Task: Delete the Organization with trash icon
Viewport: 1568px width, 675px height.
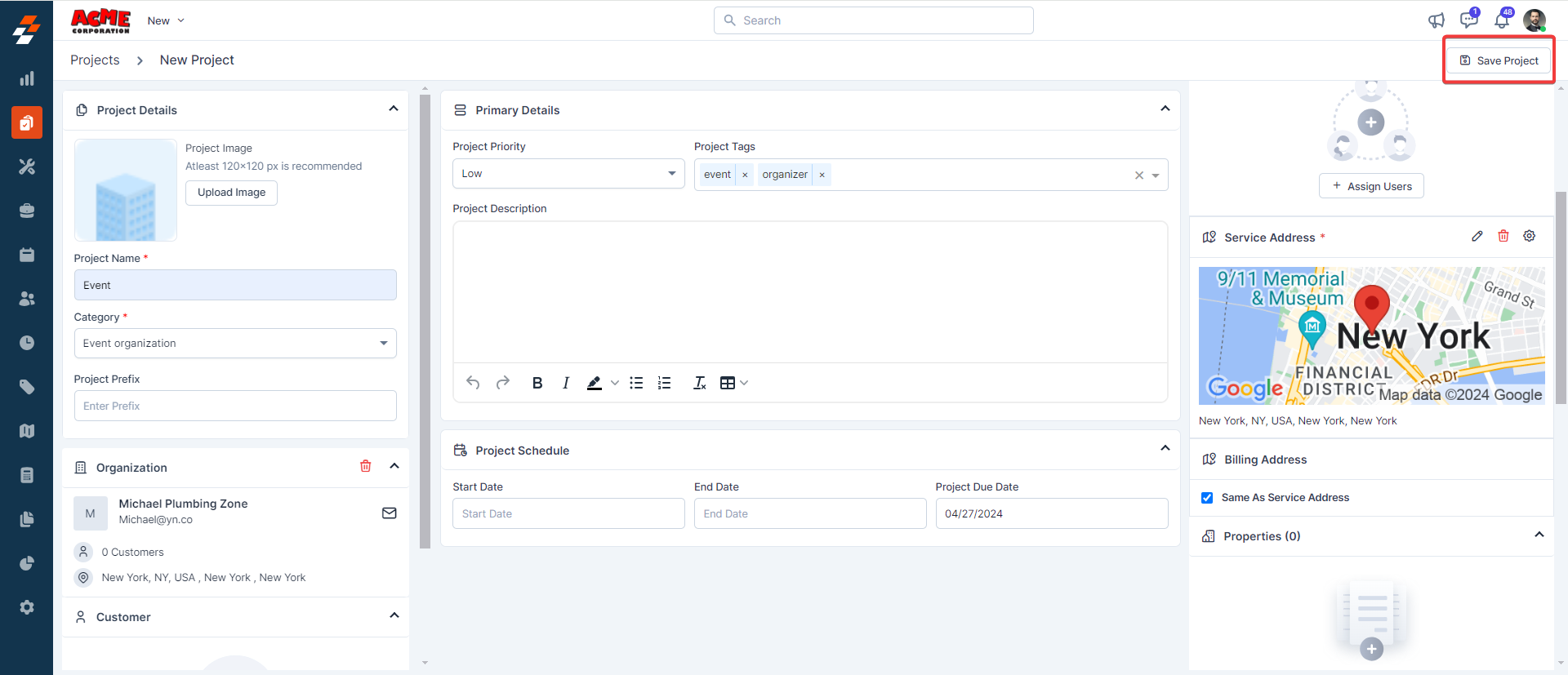Action: coord(365,466)
